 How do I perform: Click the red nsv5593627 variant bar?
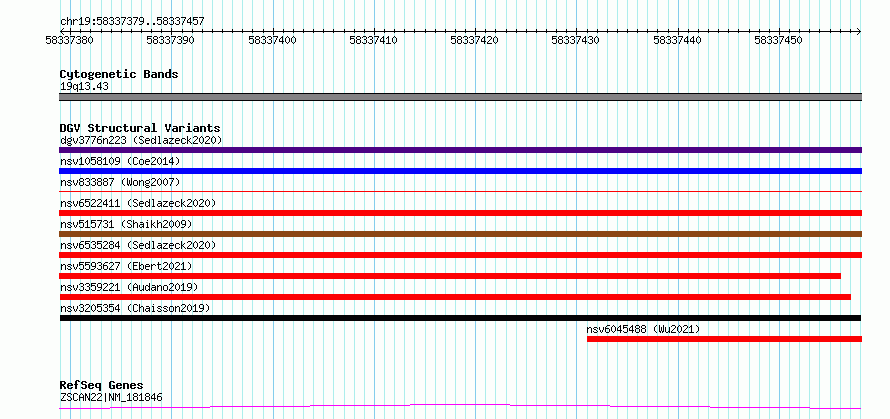click(x=450, y=276)
